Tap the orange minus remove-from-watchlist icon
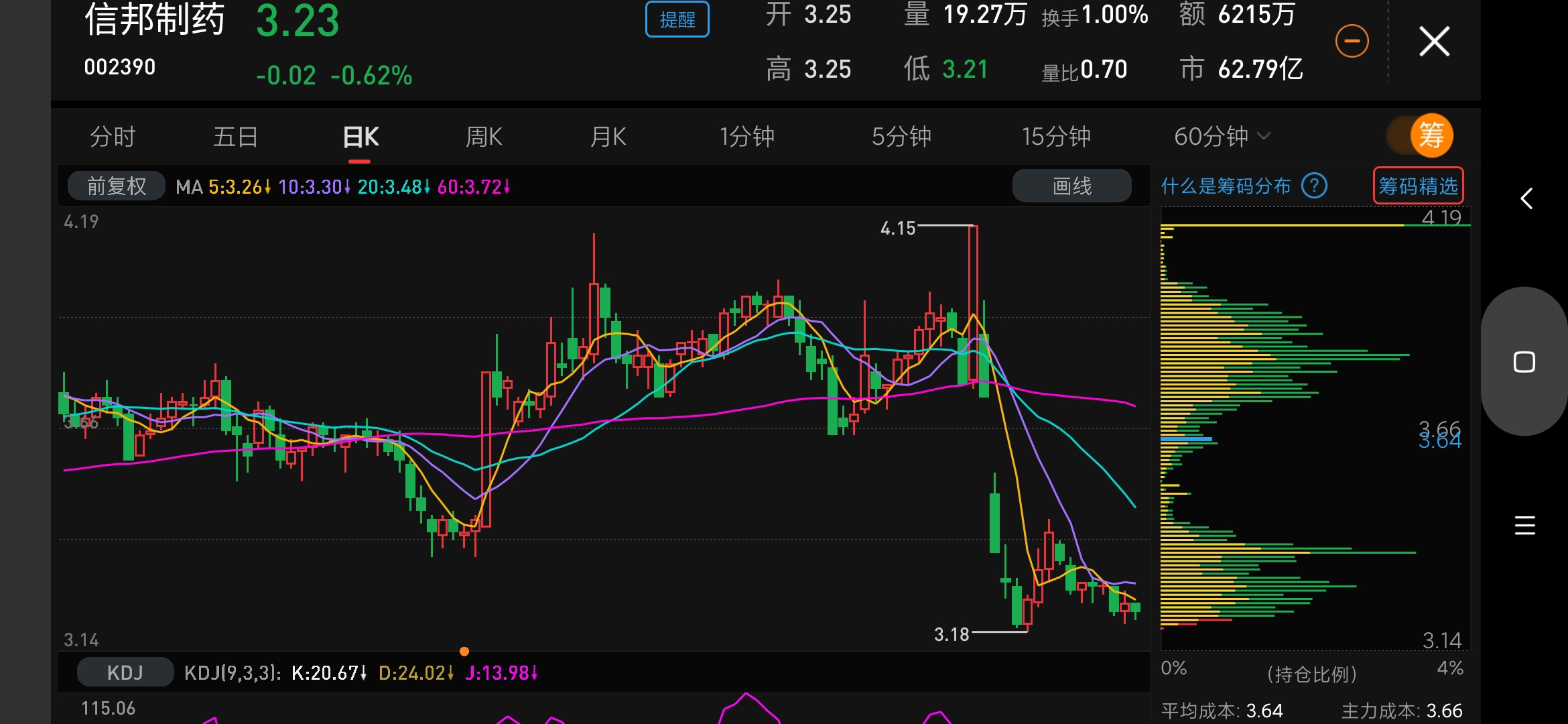The height and width of the screenshot is (724, 1568). 1352,42
